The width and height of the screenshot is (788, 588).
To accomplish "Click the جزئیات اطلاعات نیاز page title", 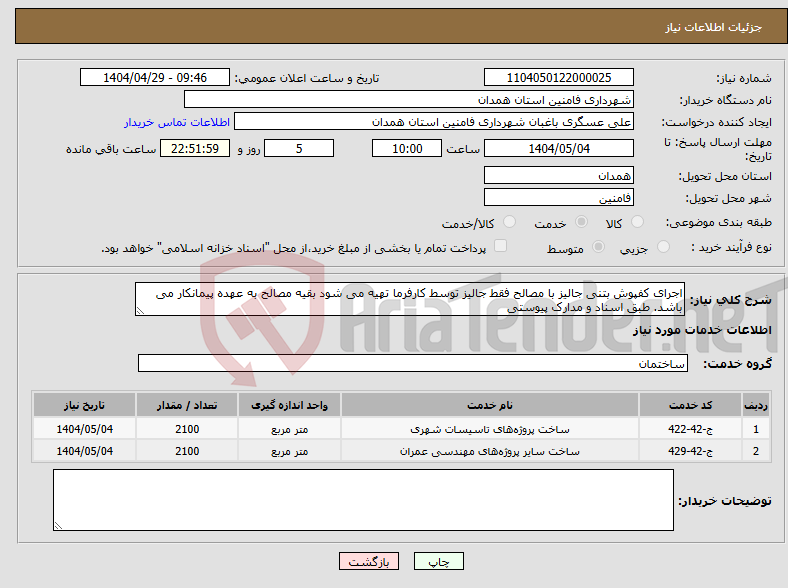I will pyautogui.click(x=714, y=27).
